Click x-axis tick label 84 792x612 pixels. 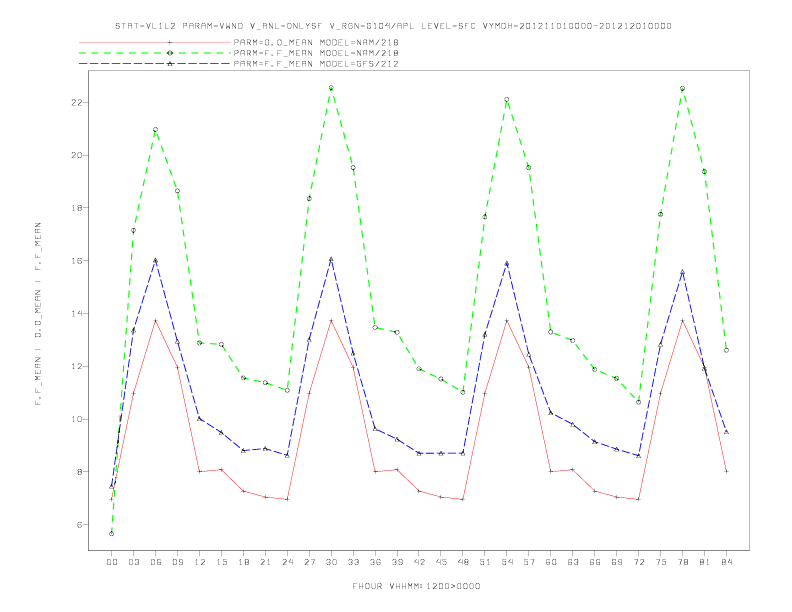click(x=726, y=562)
